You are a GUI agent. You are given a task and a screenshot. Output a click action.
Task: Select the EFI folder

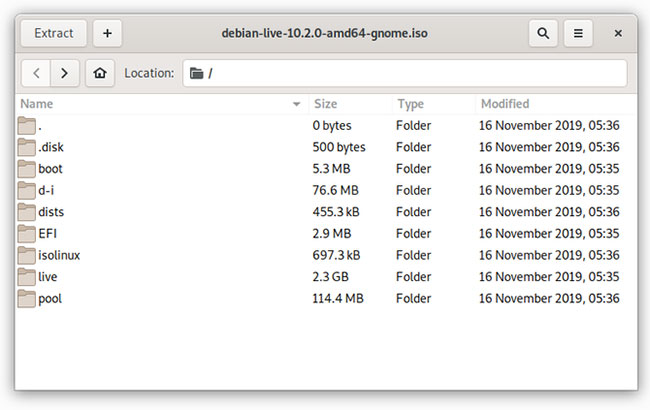click(48, 233)
